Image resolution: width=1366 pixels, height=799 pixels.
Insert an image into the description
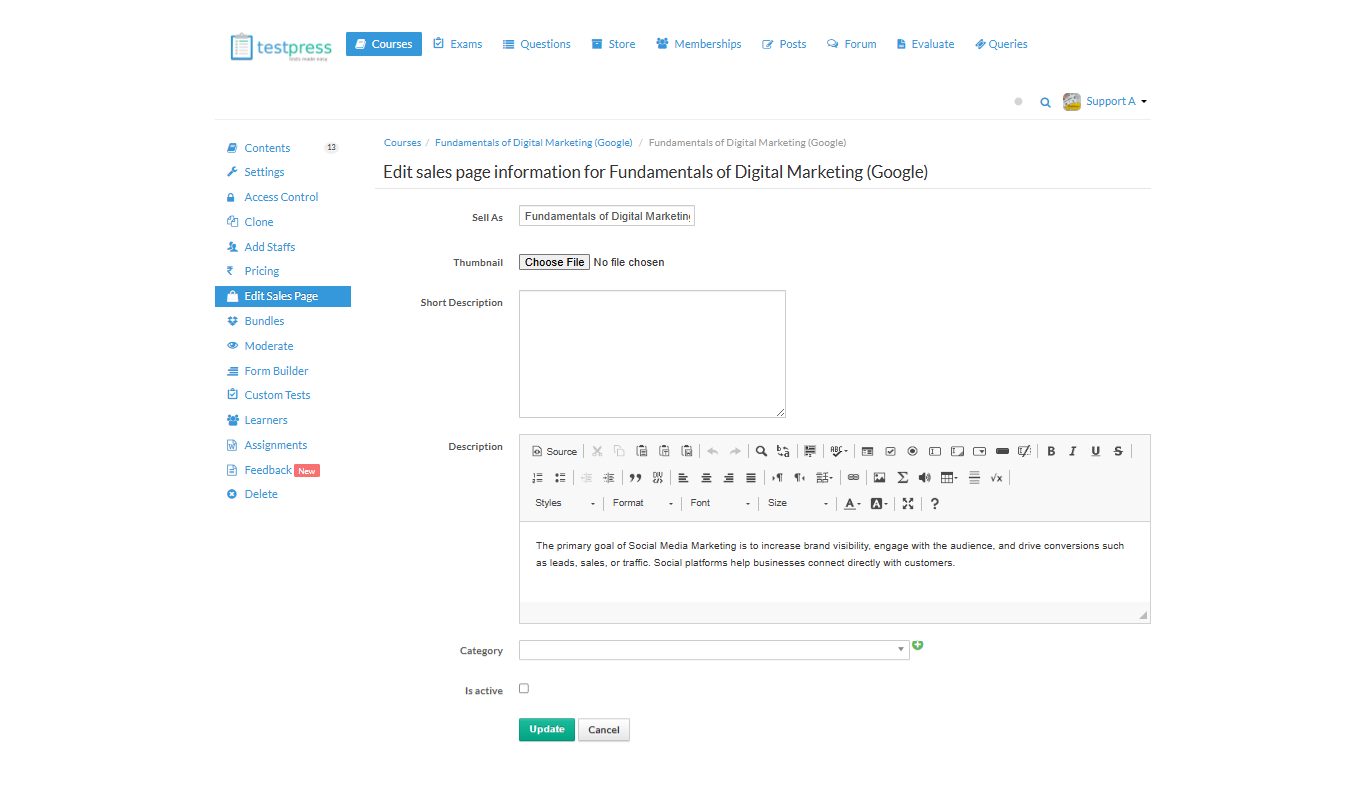(x=879, y=478)
